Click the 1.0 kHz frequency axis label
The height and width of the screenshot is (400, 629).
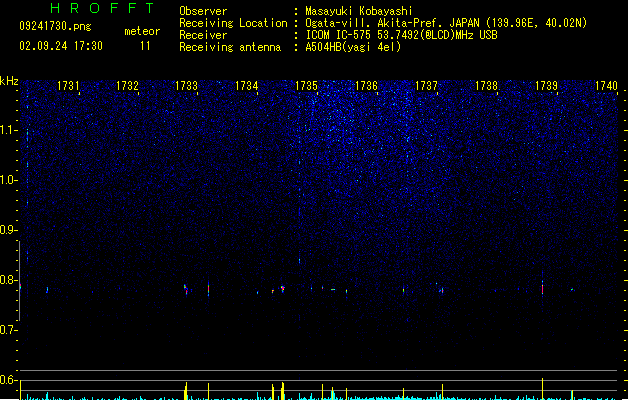pos(8,180)
